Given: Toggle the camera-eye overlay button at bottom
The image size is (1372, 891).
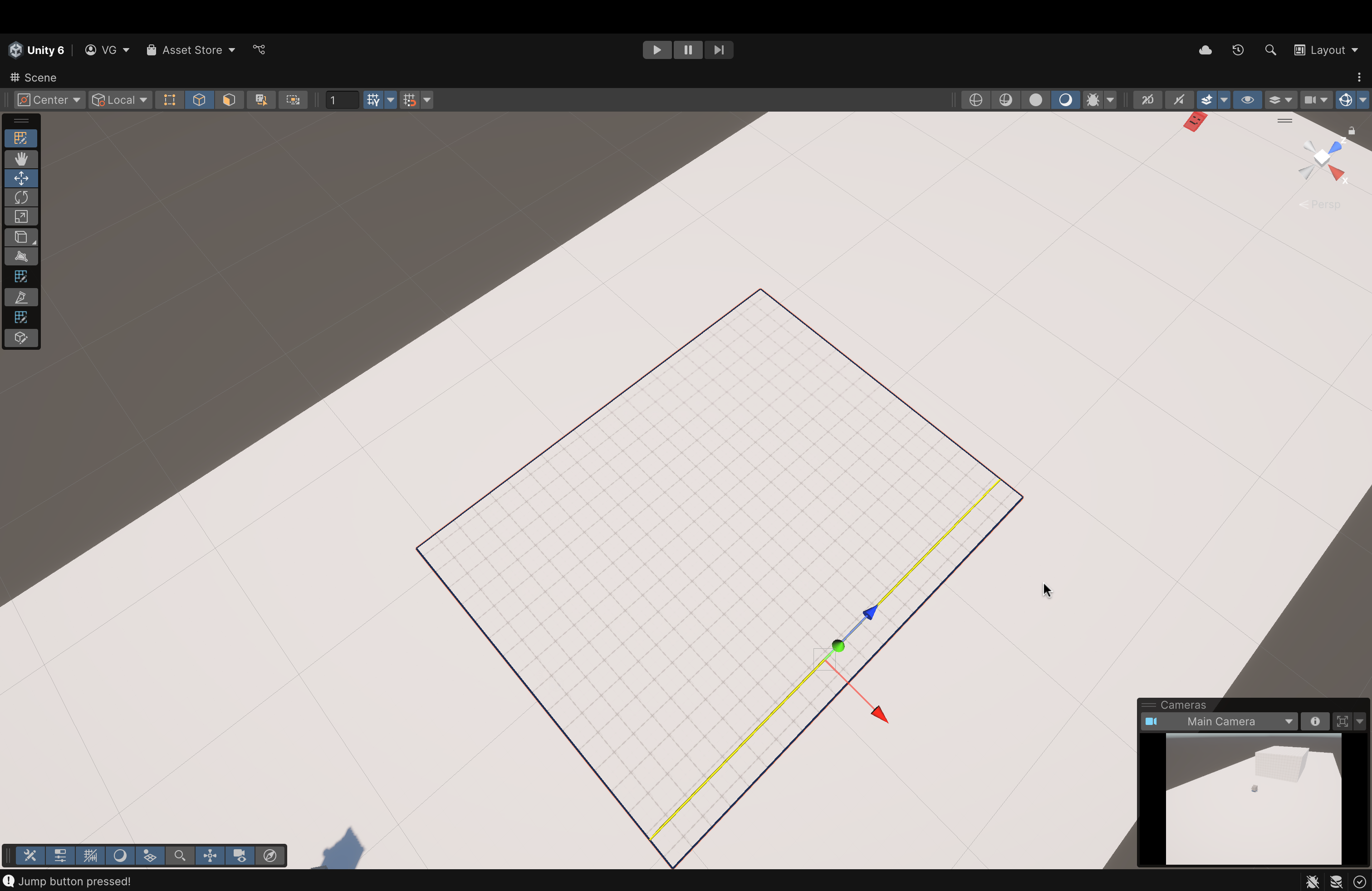Looking at the screenshot, I should [x=240, y=856].
